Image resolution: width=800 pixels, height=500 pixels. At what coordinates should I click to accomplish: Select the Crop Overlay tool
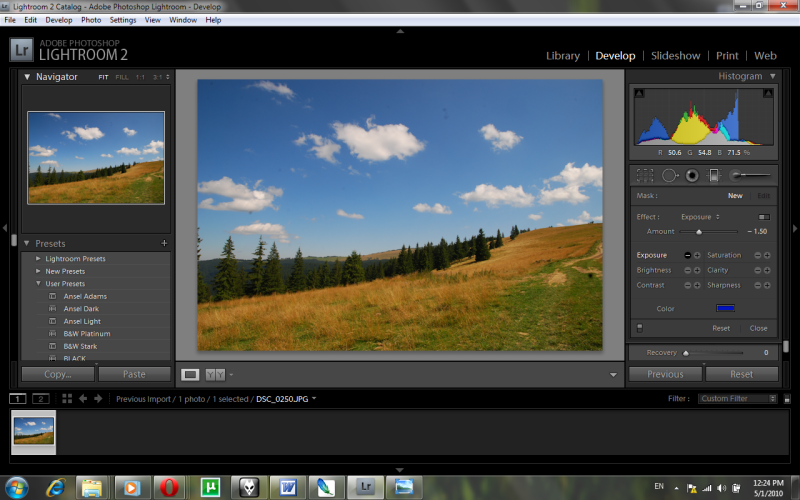click(x=645, y=175)
